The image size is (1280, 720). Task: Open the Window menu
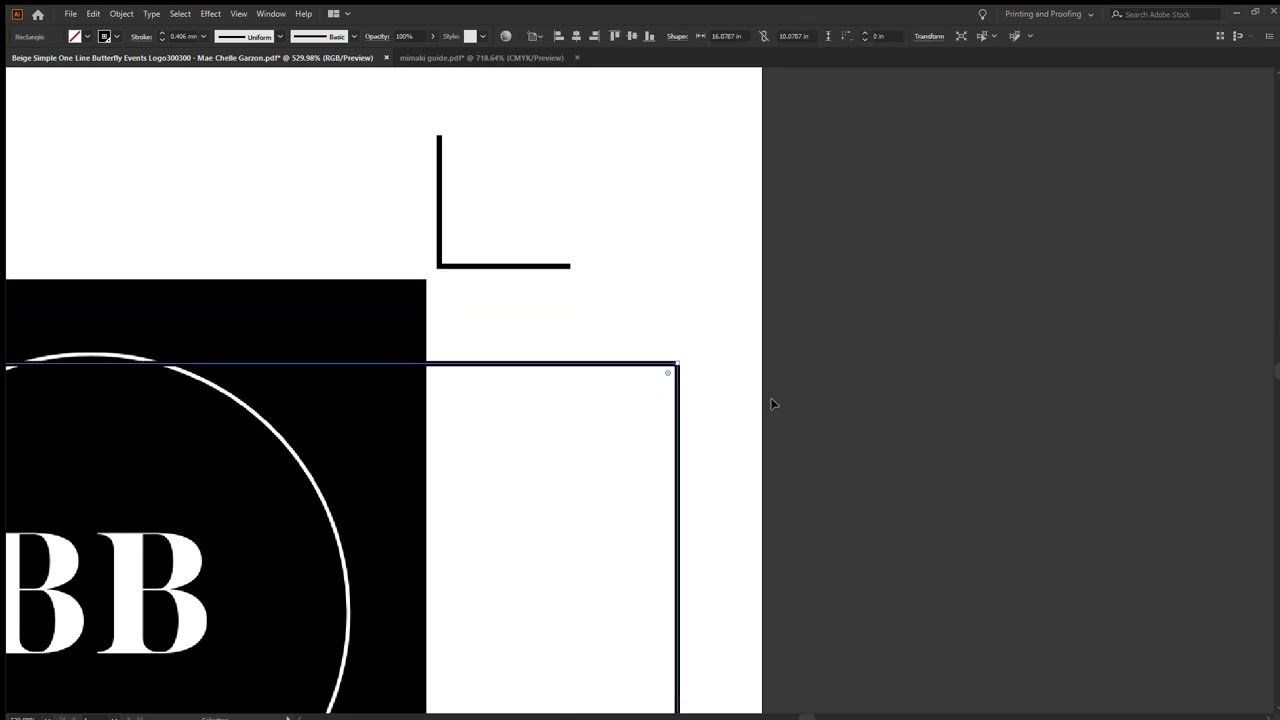[x=271, y=14]
